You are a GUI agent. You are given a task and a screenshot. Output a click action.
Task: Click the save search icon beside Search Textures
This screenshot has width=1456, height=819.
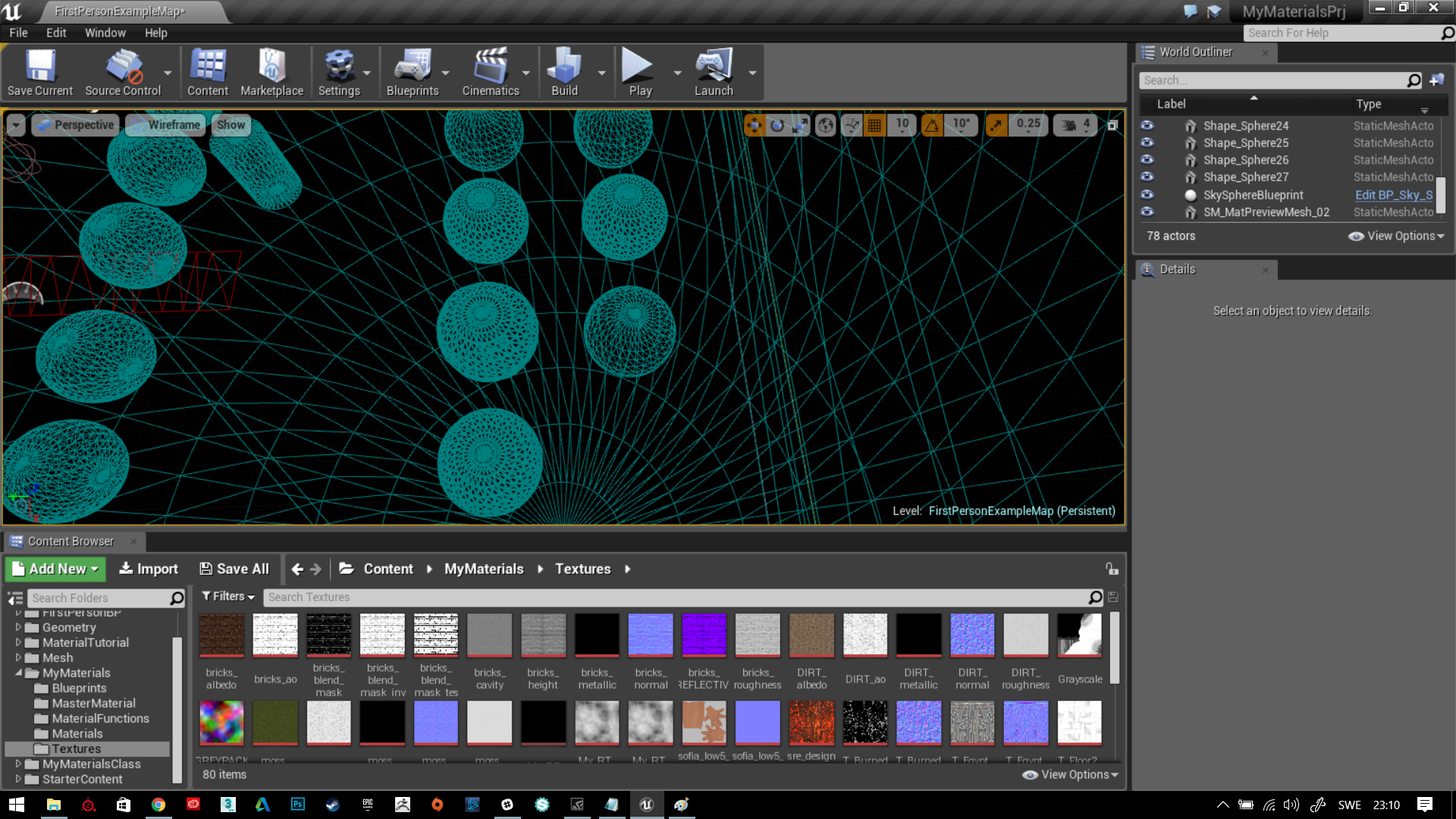pyautogui.click(x=1113, y=598)
